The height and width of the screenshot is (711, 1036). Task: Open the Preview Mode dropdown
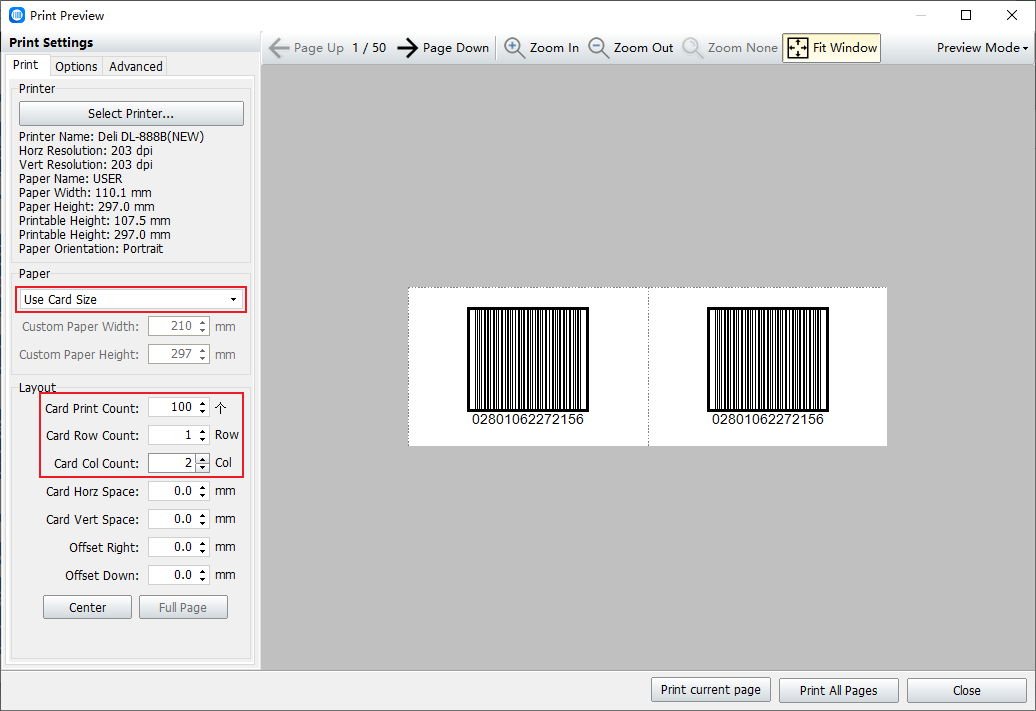[982, 48]
